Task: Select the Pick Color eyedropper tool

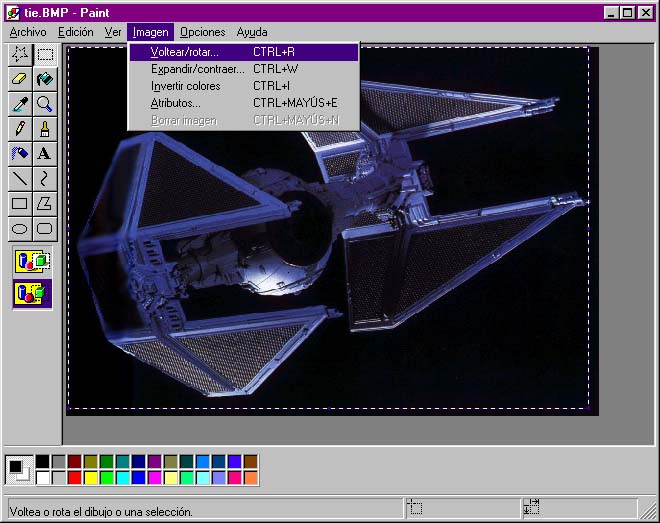Action: 20,104
